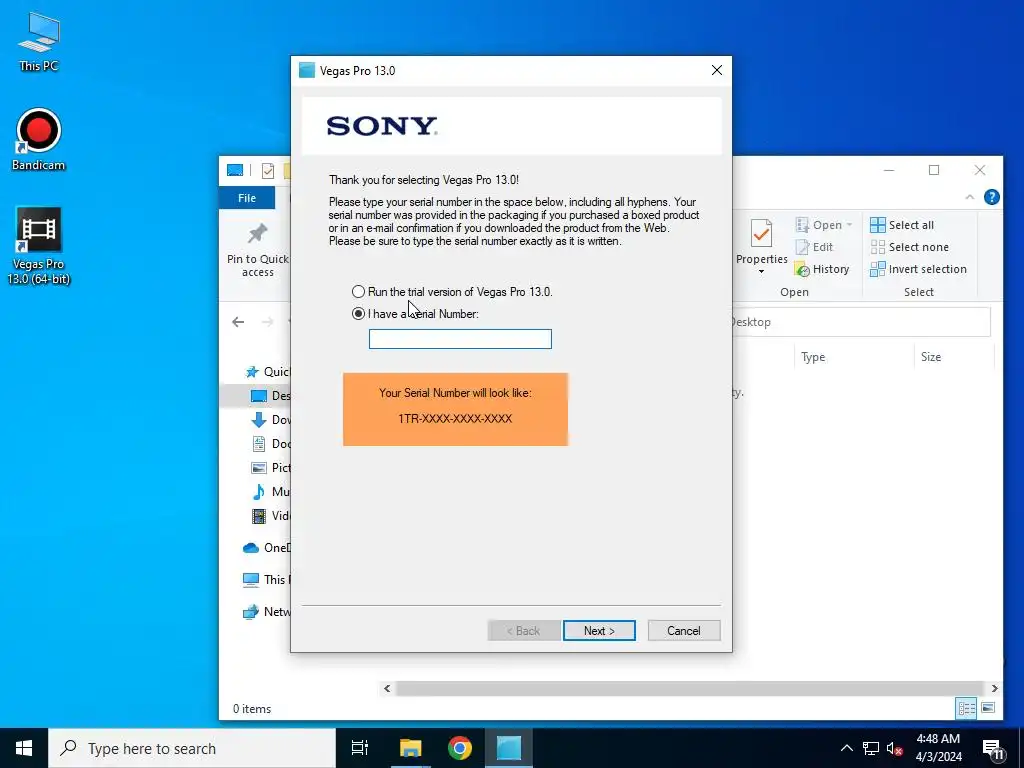Image resolution: width=1024 pixels, height=768 pixels.
Task: Open This PC desktop icon
Action: click(39, 41)
